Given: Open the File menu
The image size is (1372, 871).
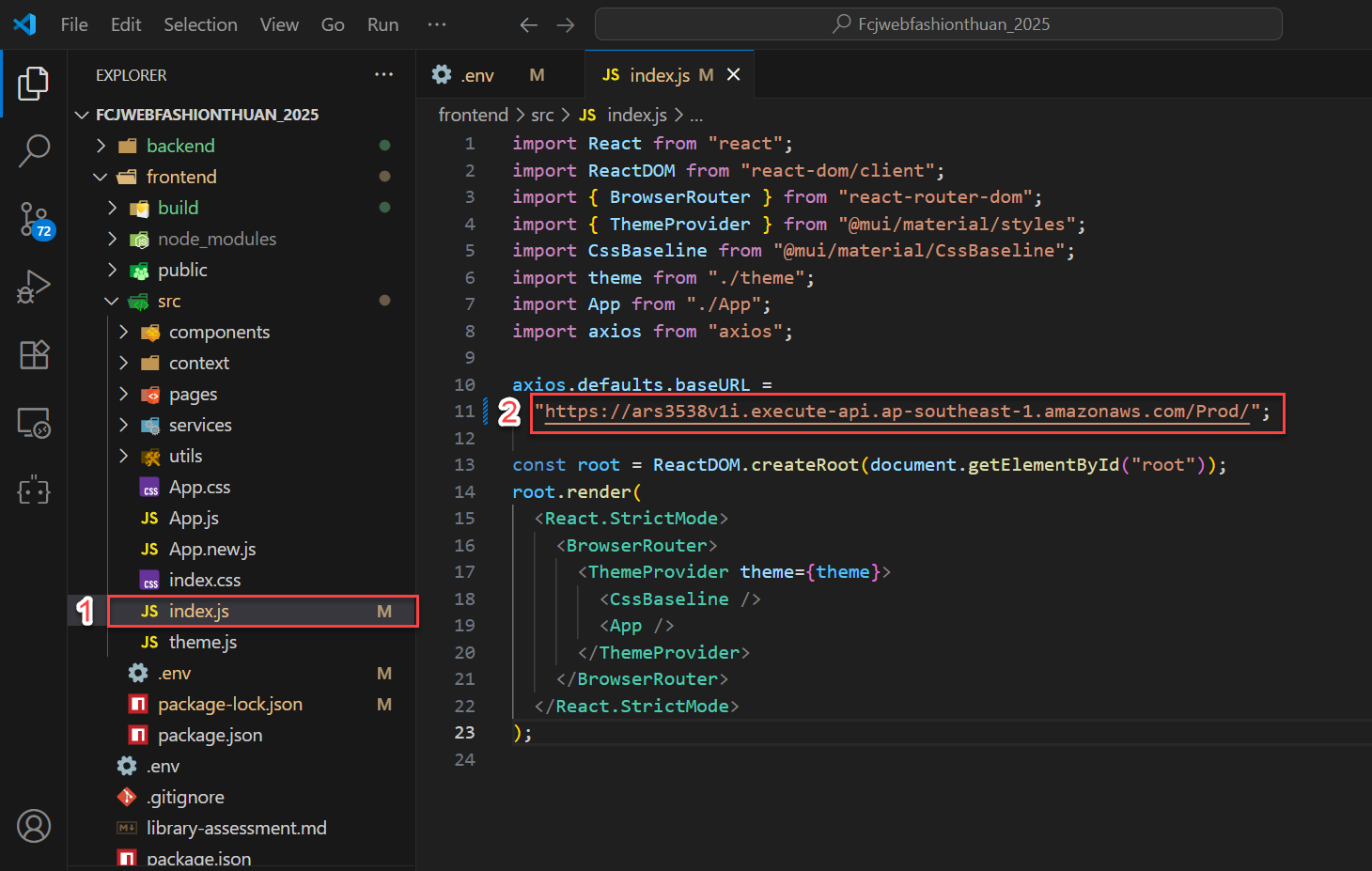Looking at the screenshot, I should pyautogui.click(x=74, y=24).
